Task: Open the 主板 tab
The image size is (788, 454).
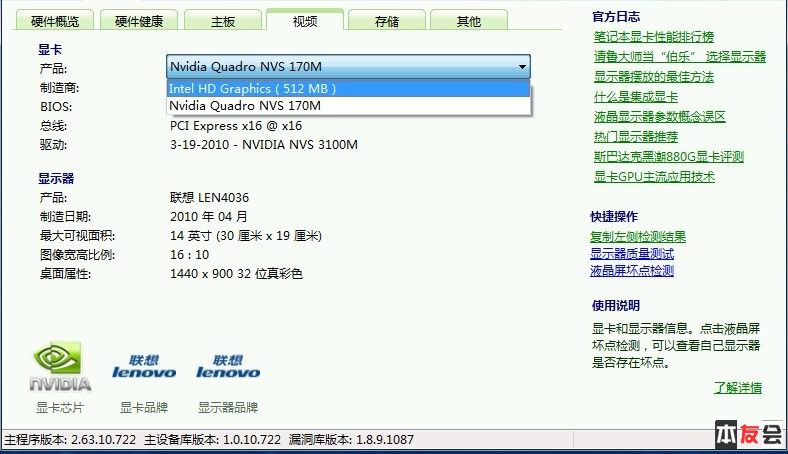Action: point(223,21)
